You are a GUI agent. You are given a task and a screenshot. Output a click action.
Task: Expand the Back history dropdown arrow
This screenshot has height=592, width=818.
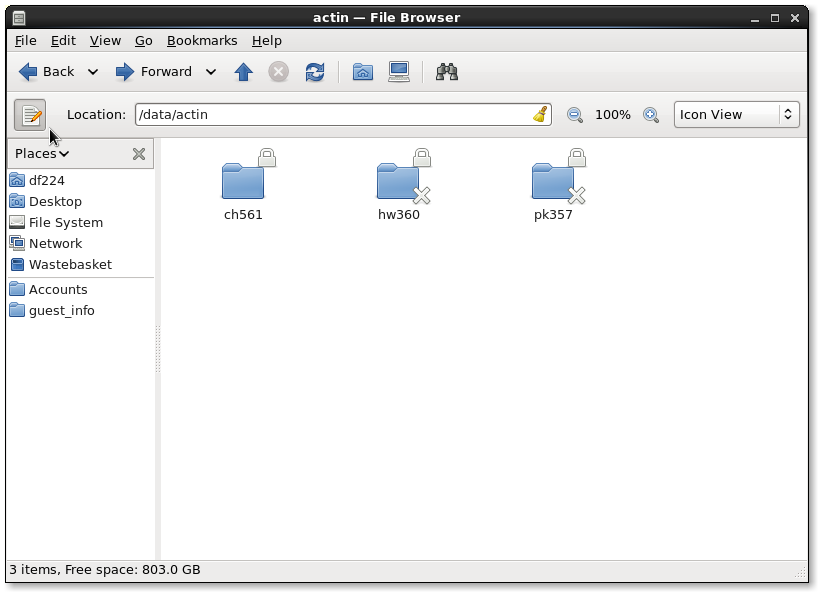(93, 72)
